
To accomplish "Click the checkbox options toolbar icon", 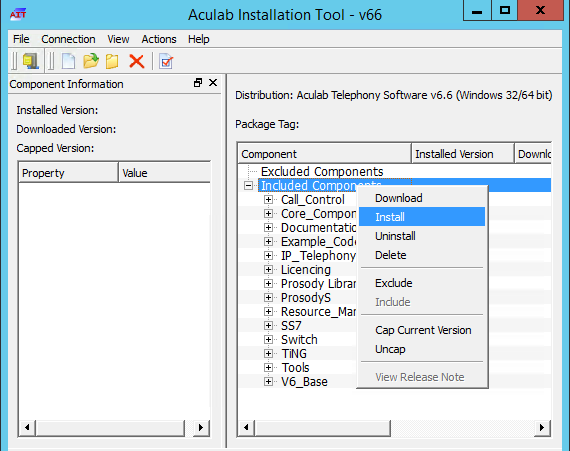I will coord(166,61).
